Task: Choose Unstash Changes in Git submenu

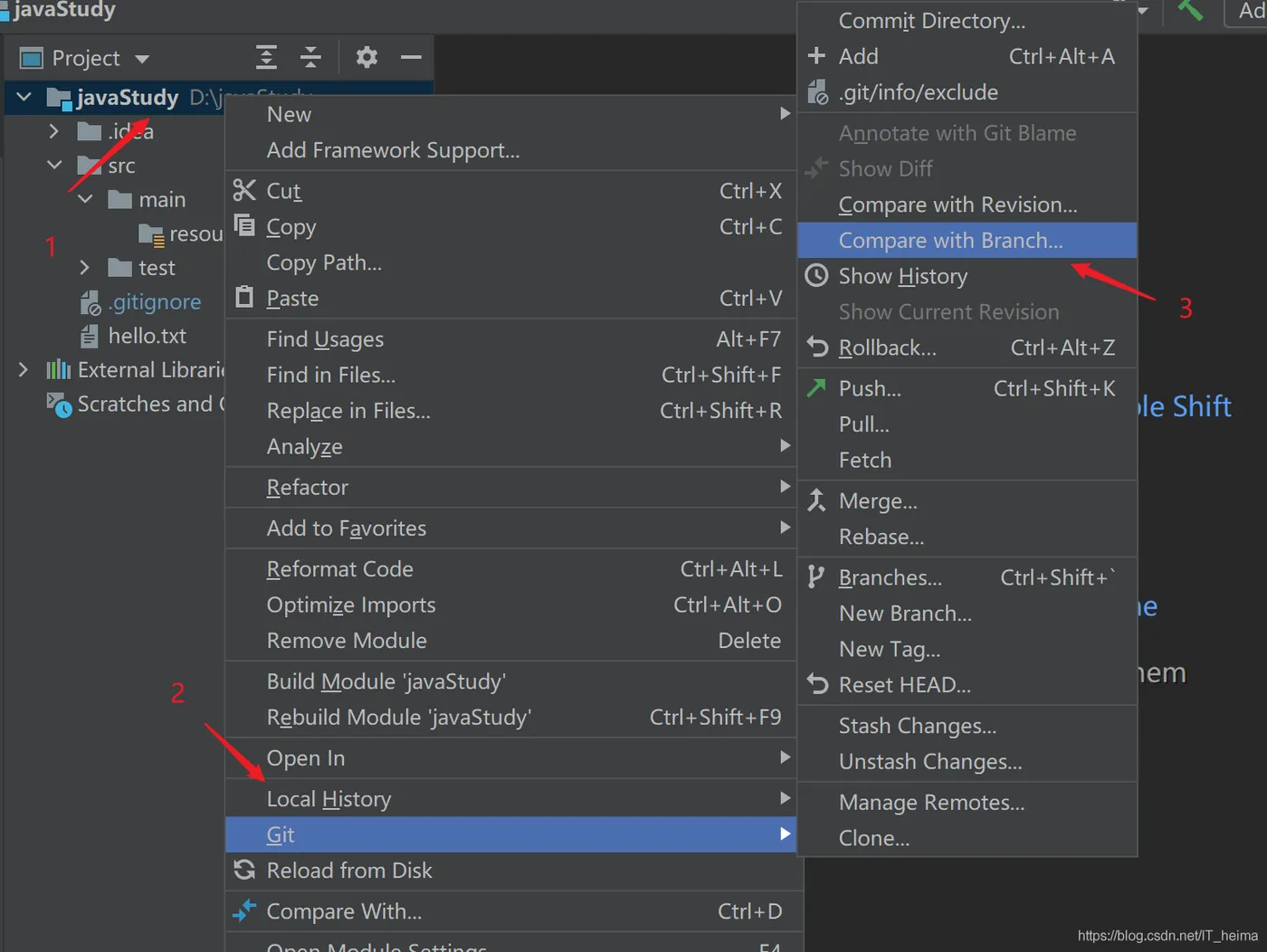Action: (967, 762)
